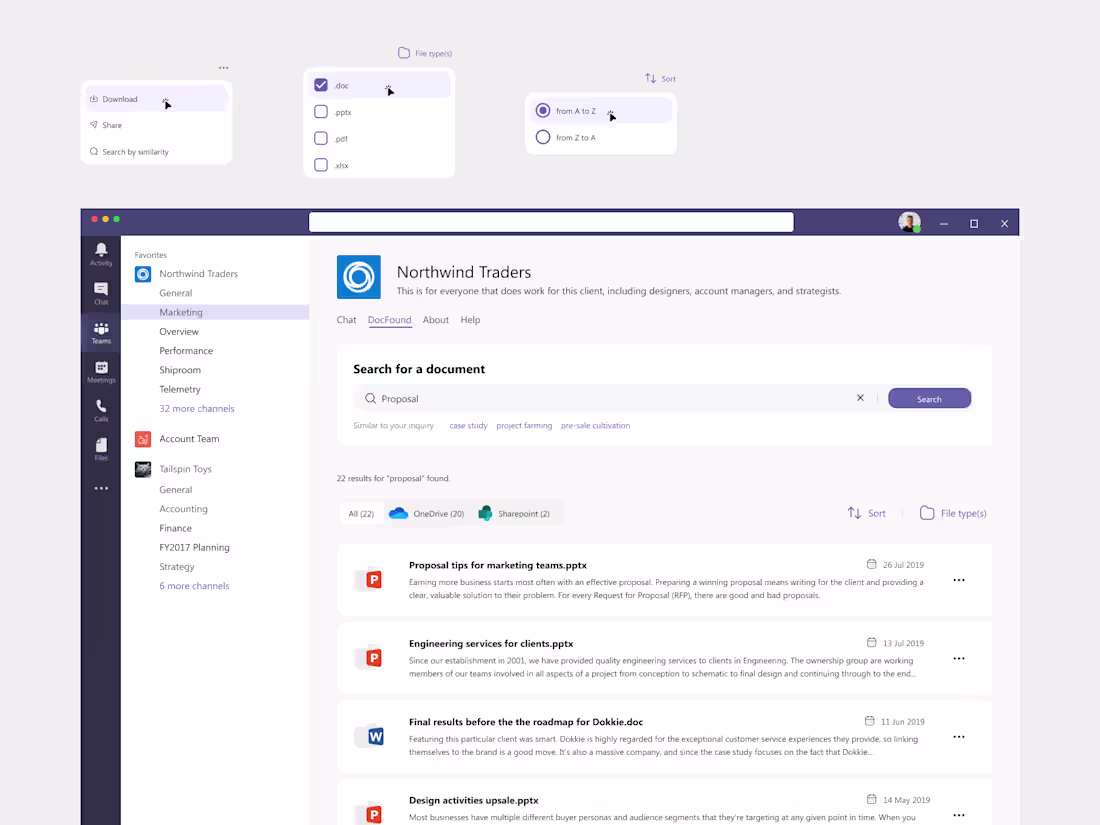Click the user profile avatar
The image size is (1100, 825).
point(909,223)
